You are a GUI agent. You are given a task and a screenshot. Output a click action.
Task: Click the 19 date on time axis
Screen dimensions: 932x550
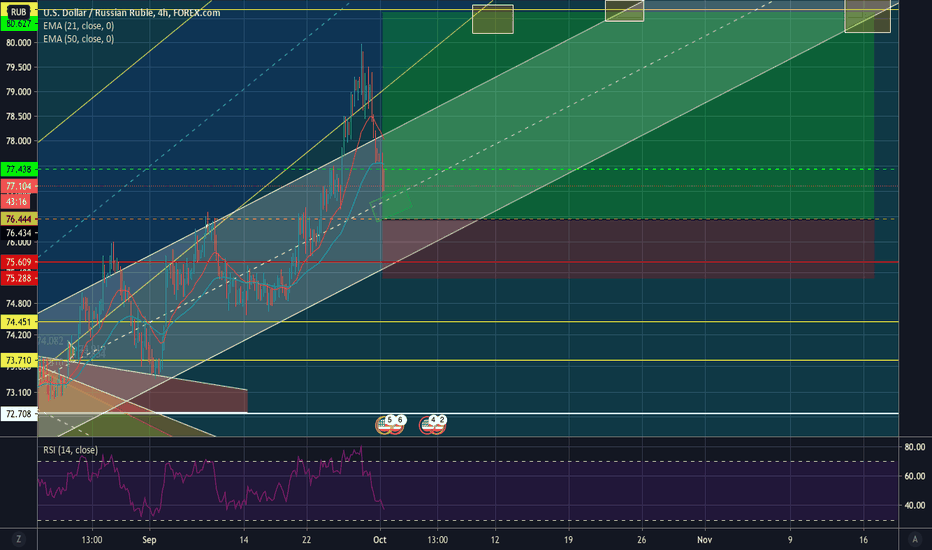[568, 539]
